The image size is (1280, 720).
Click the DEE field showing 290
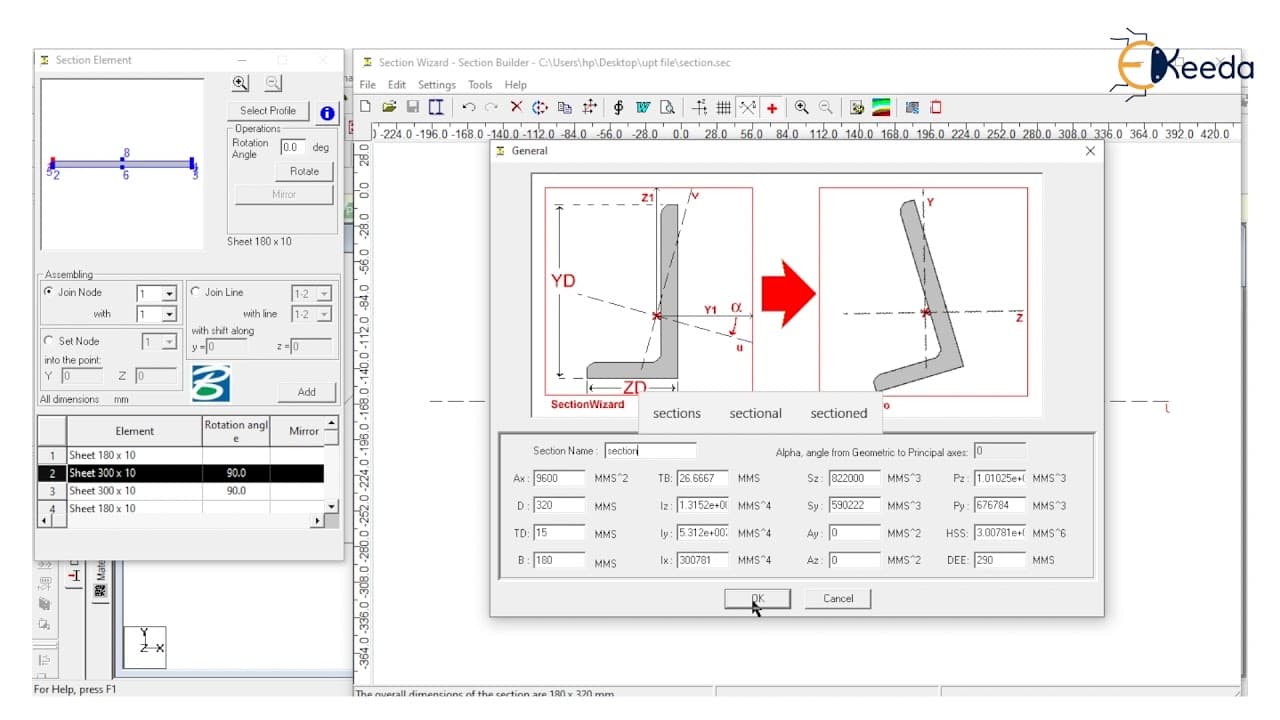(1000, 560)
